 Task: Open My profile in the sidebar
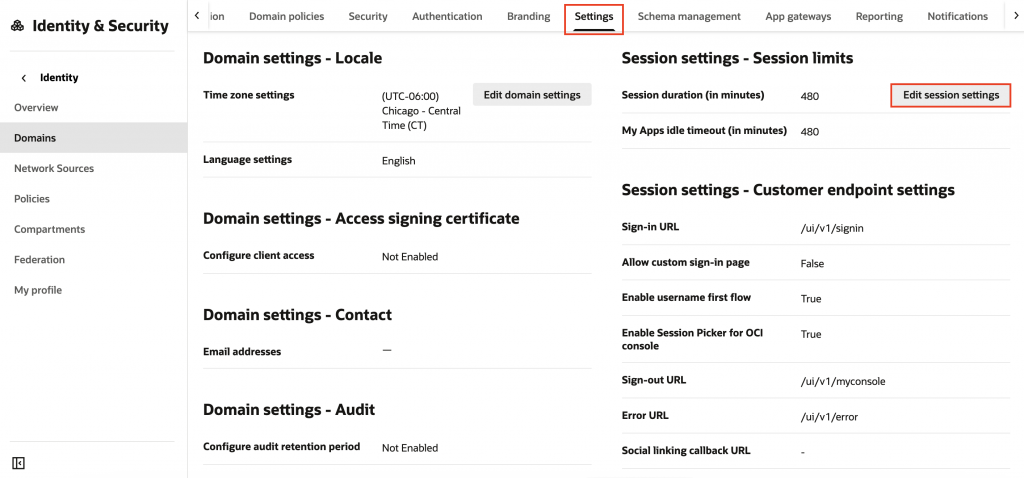(x=37, y=290)
